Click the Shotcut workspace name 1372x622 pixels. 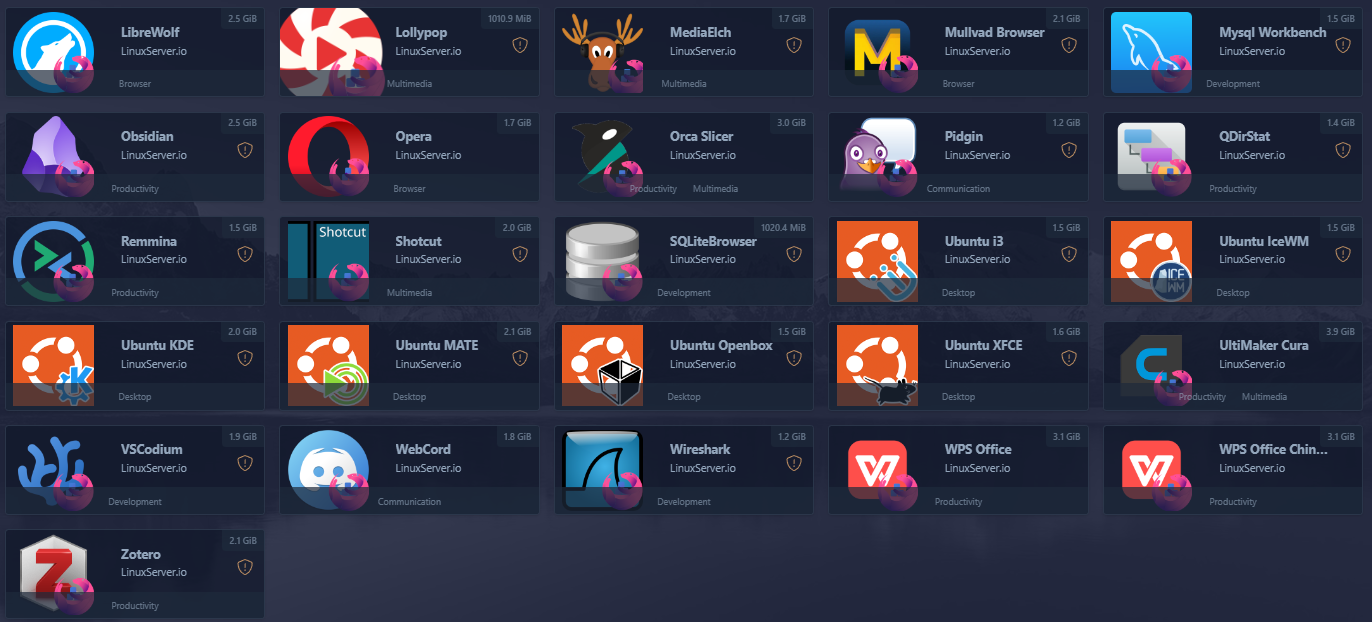[x=418, y=241]
